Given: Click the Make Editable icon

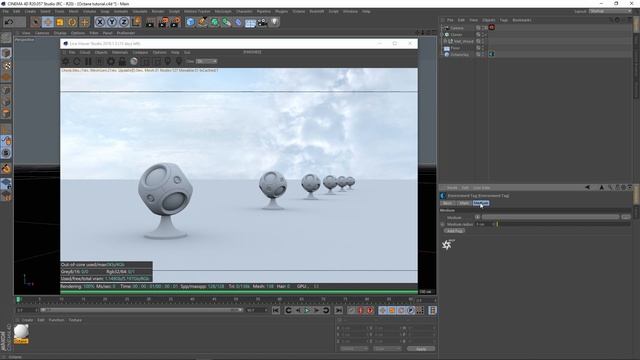Looking at the screenshot, I should (6, 38).
